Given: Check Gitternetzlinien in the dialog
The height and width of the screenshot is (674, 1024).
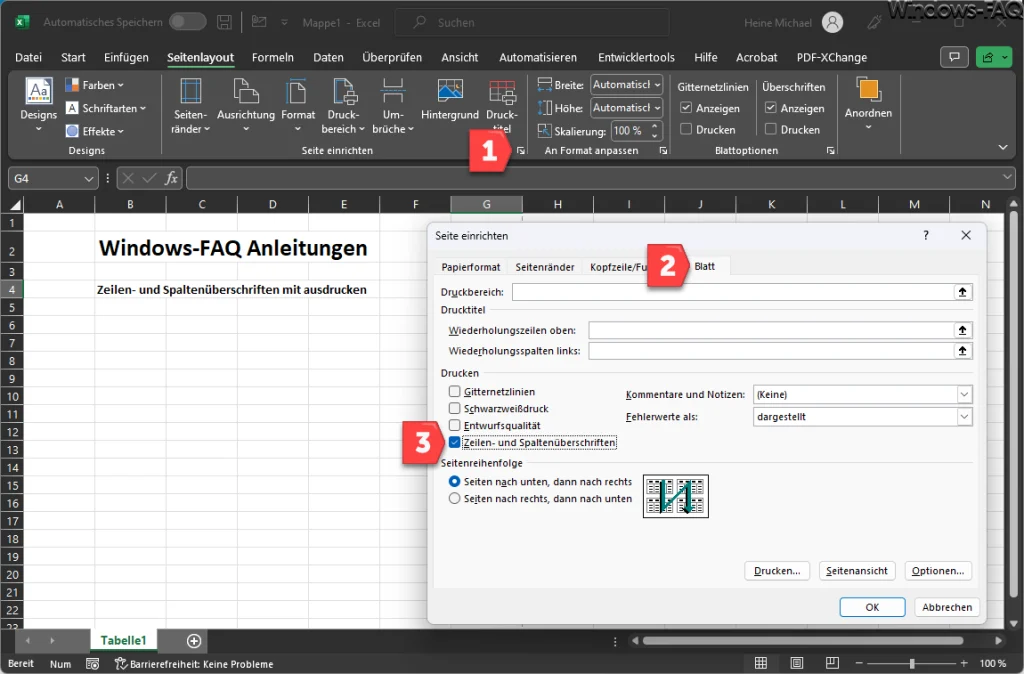Looking at the screenshot, I should click(455, 391).
